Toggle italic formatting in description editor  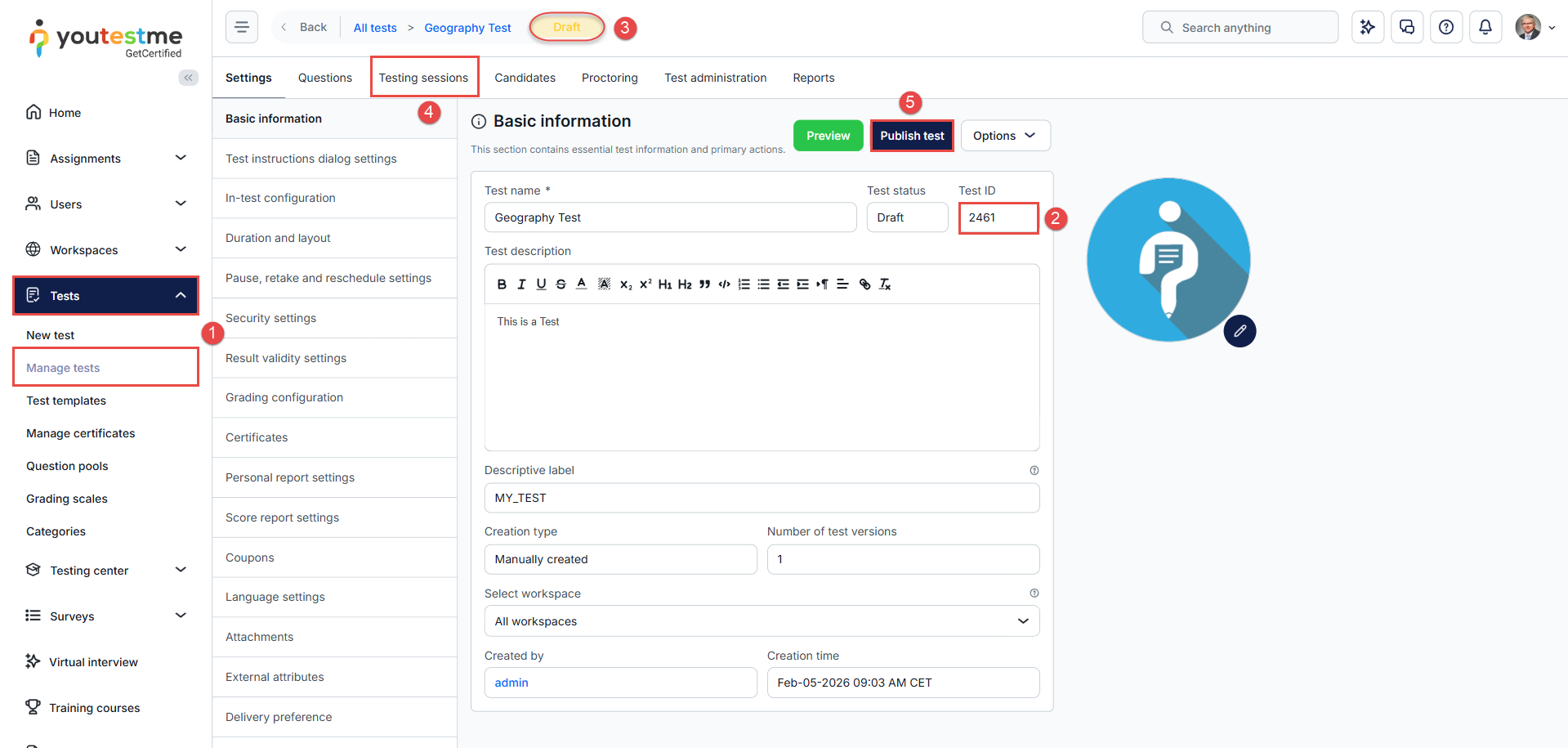click(521, 284)
